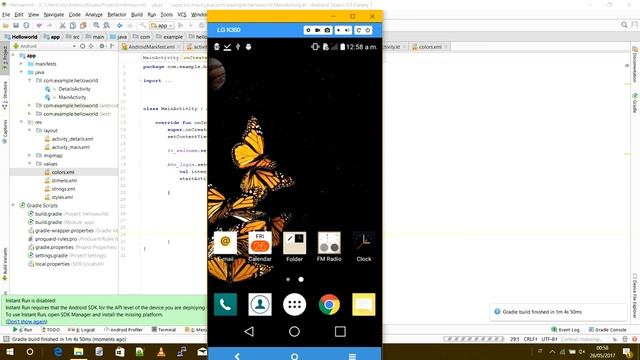
Task: Click volume down icon in LG K350 window
Action: click(x=338, y=30)
